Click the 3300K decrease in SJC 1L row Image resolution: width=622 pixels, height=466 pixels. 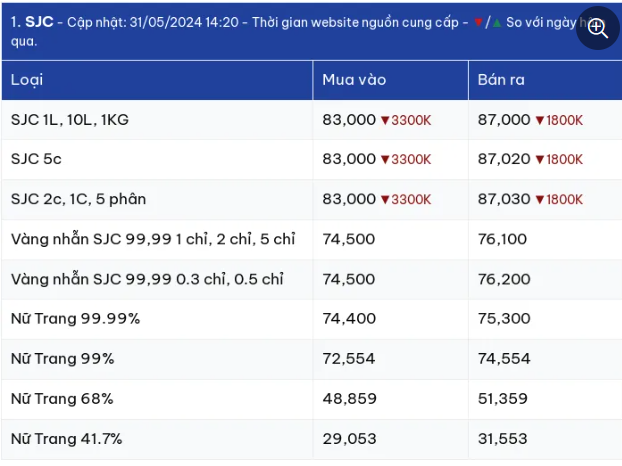point(406,121)
